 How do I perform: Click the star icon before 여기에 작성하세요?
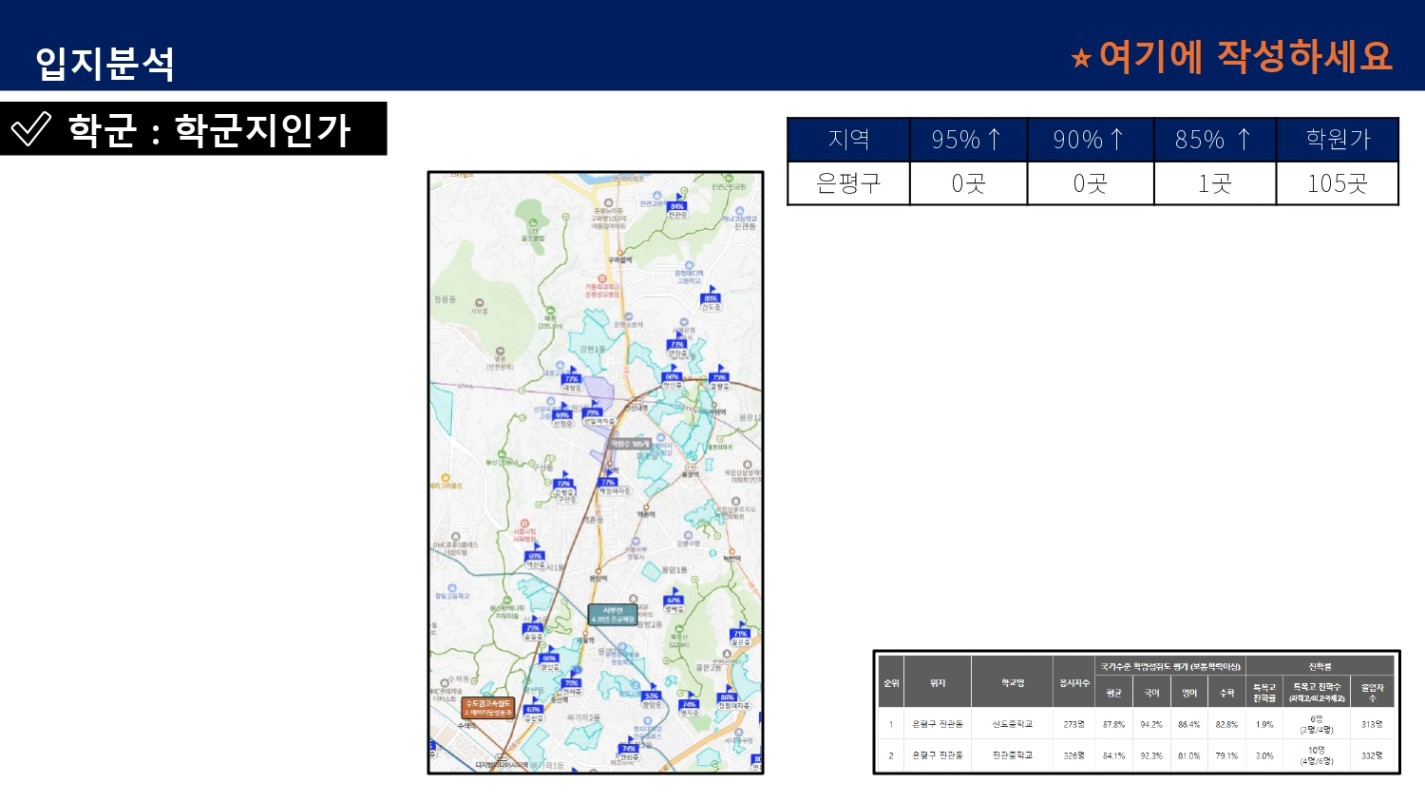coord(1080,58)
